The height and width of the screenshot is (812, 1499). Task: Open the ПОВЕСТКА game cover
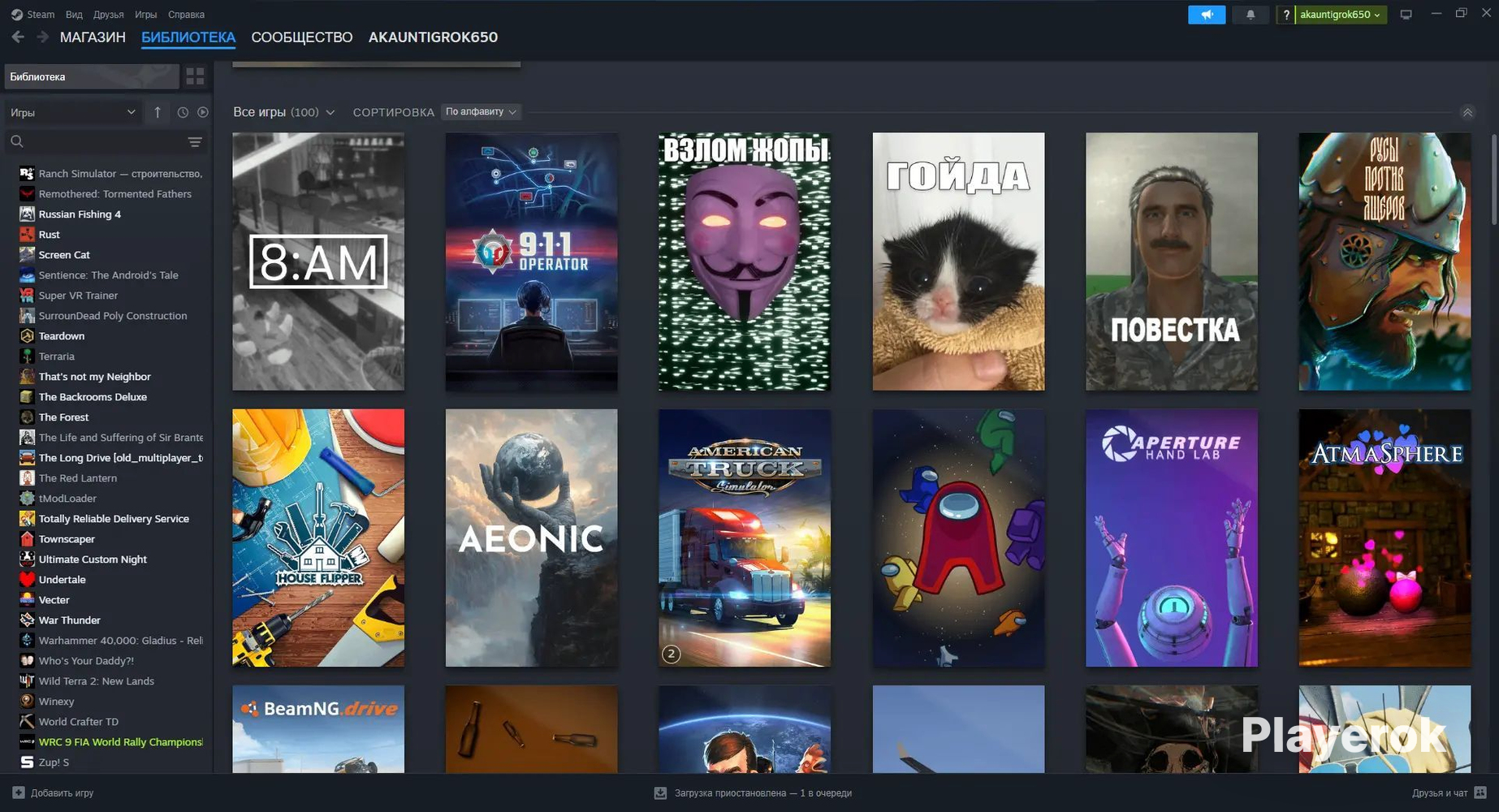click(1172, 261)
